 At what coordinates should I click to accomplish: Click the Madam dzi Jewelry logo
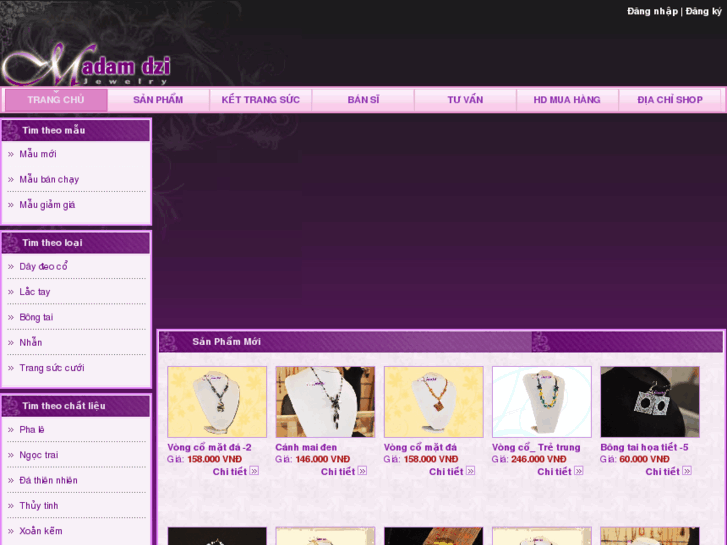tap(87, 64)
